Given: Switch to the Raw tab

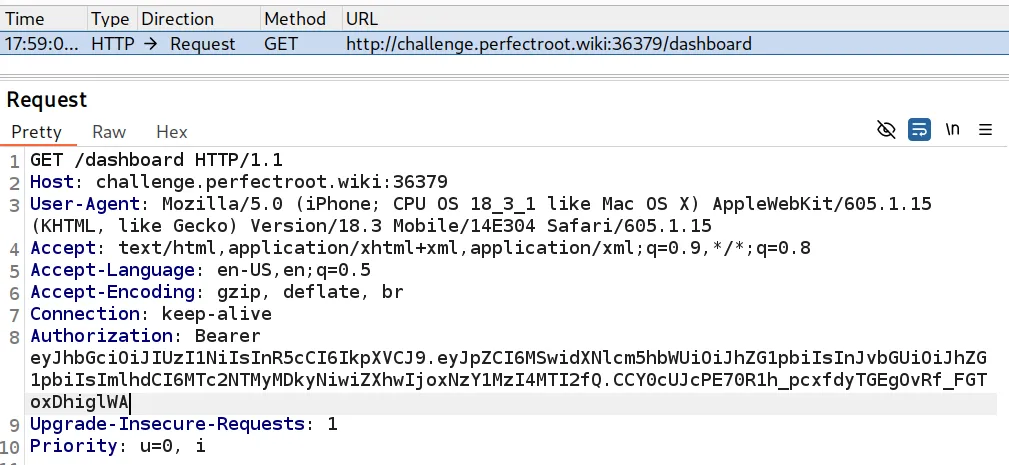Looking at the screenshot, I should pyautogui.click(x=109, y=132).
